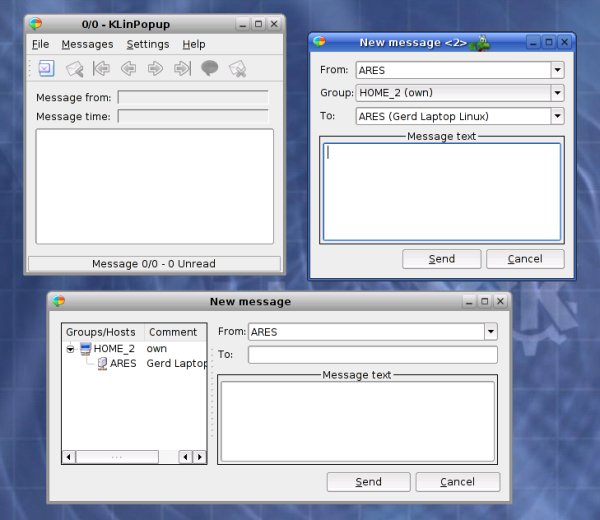Click the KLinPopup title bar text
600x520 pixels.
pos(126,24)
